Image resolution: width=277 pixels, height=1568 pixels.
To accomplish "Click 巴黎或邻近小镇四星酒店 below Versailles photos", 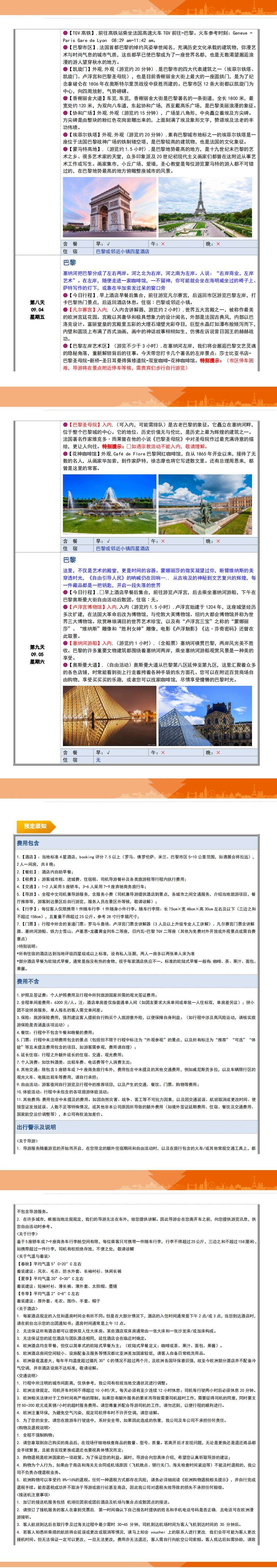I will [x=122, y=548].
